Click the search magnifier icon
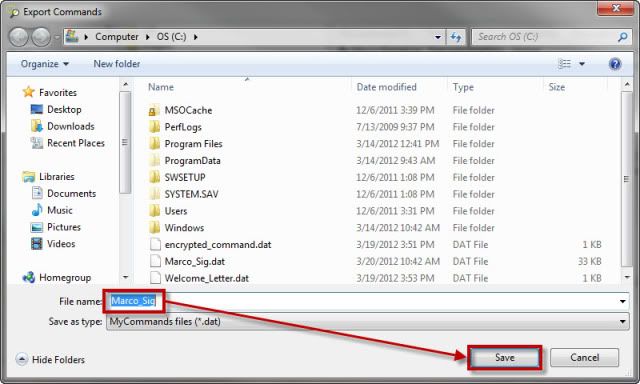Screen dimensions: 640x384 622,37
